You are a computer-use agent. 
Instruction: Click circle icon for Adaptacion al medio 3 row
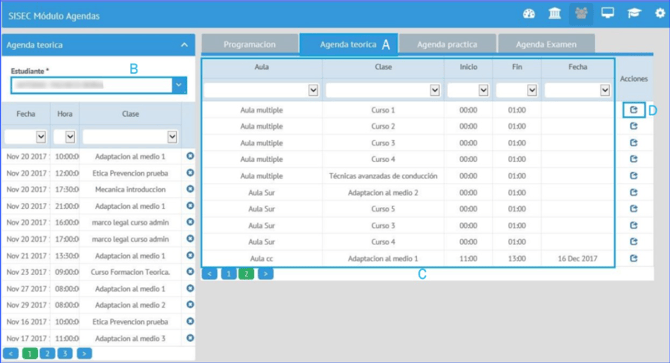[190, 338]
